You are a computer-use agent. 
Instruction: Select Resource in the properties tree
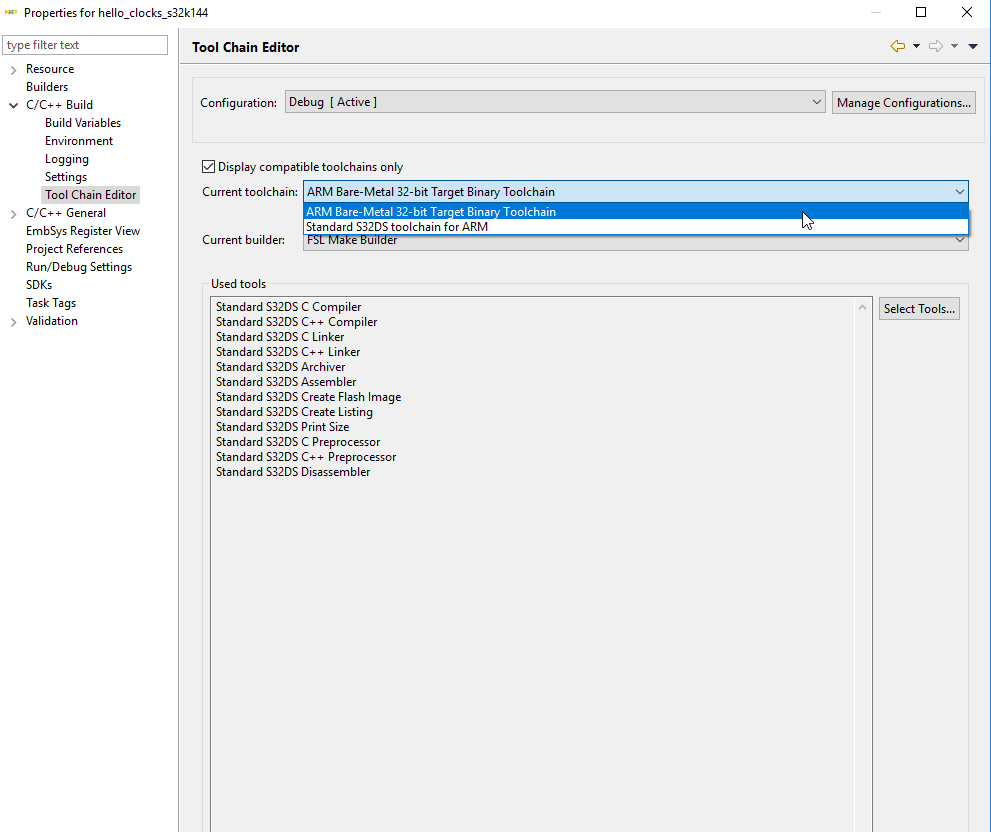click(50, 69)
